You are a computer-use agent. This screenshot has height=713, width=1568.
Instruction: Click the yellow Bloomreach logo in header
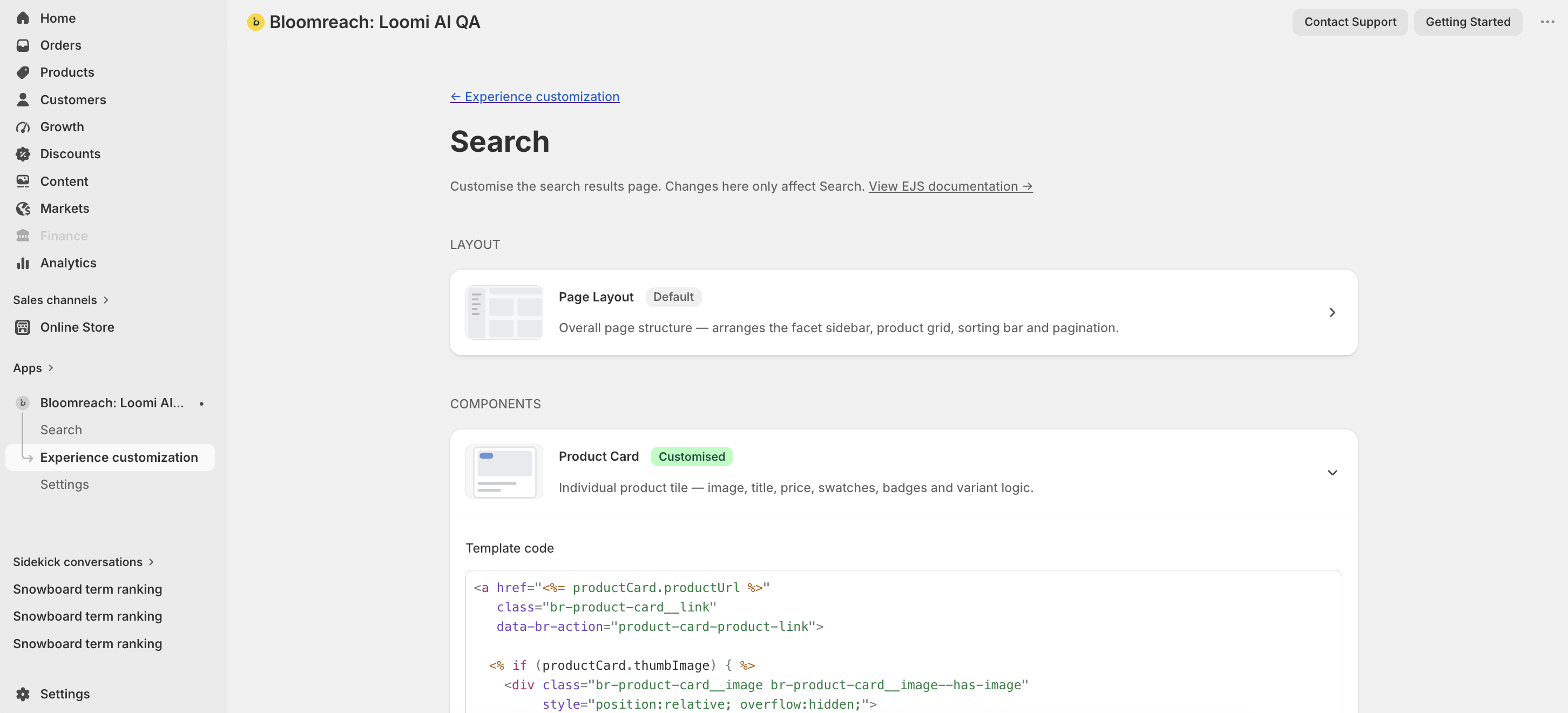[255, 22]
